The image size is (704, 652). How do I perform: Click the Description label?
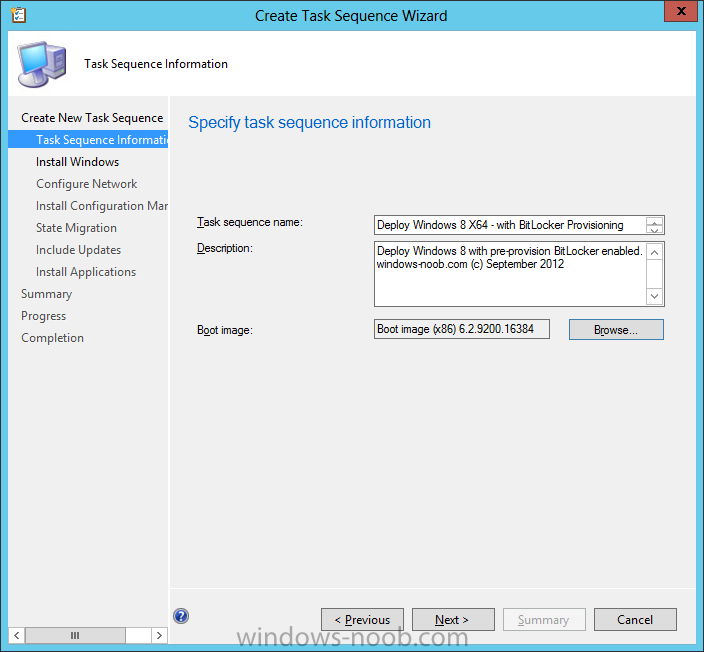tap(225, 248)
